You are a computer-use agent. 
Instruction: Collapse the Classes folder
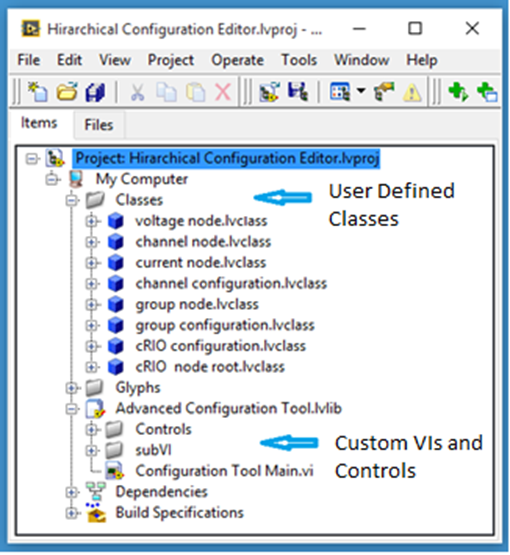(x=72, y=201)
